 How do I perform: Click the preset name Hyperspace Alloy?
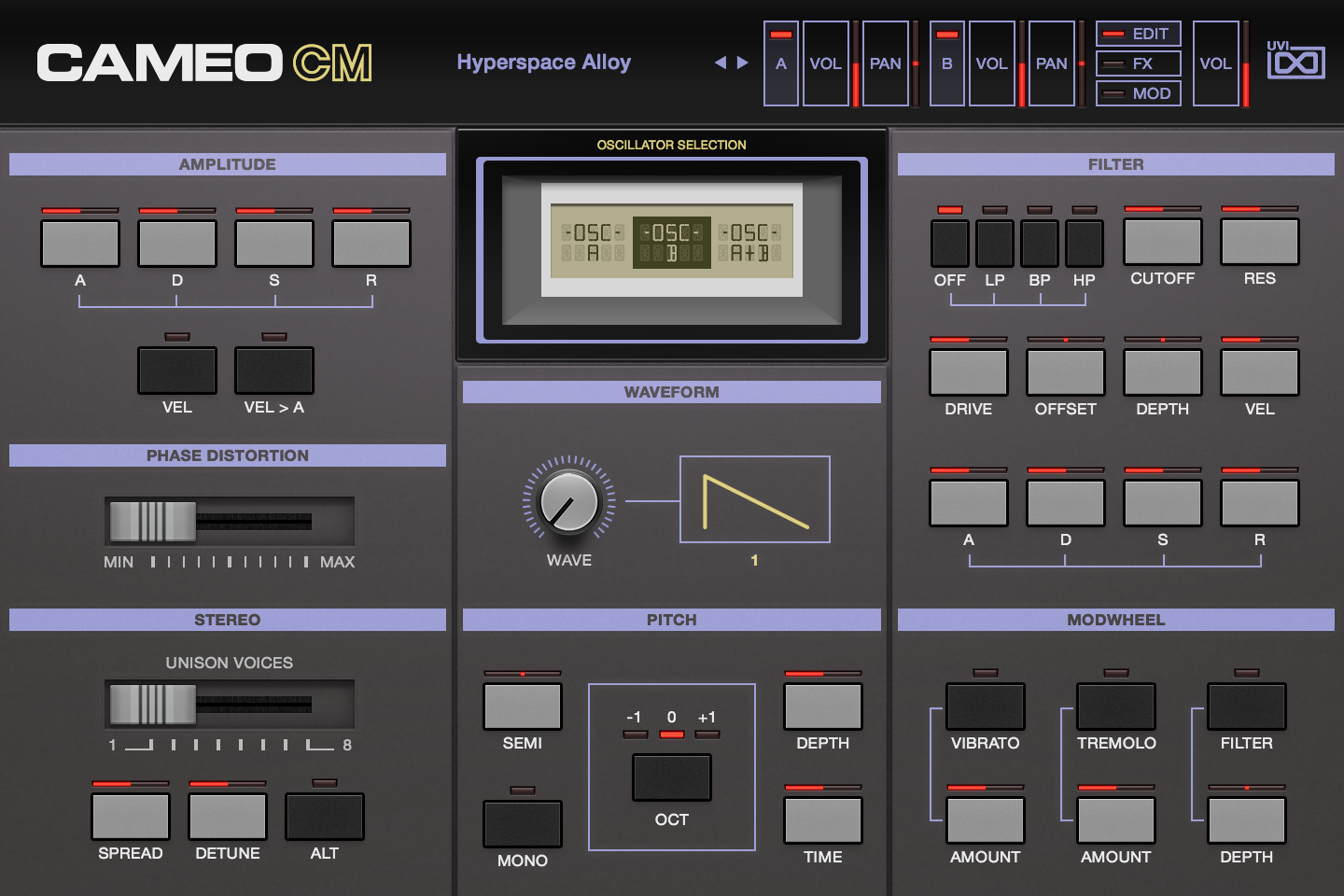pyautogui.click(x=543, y=62)
